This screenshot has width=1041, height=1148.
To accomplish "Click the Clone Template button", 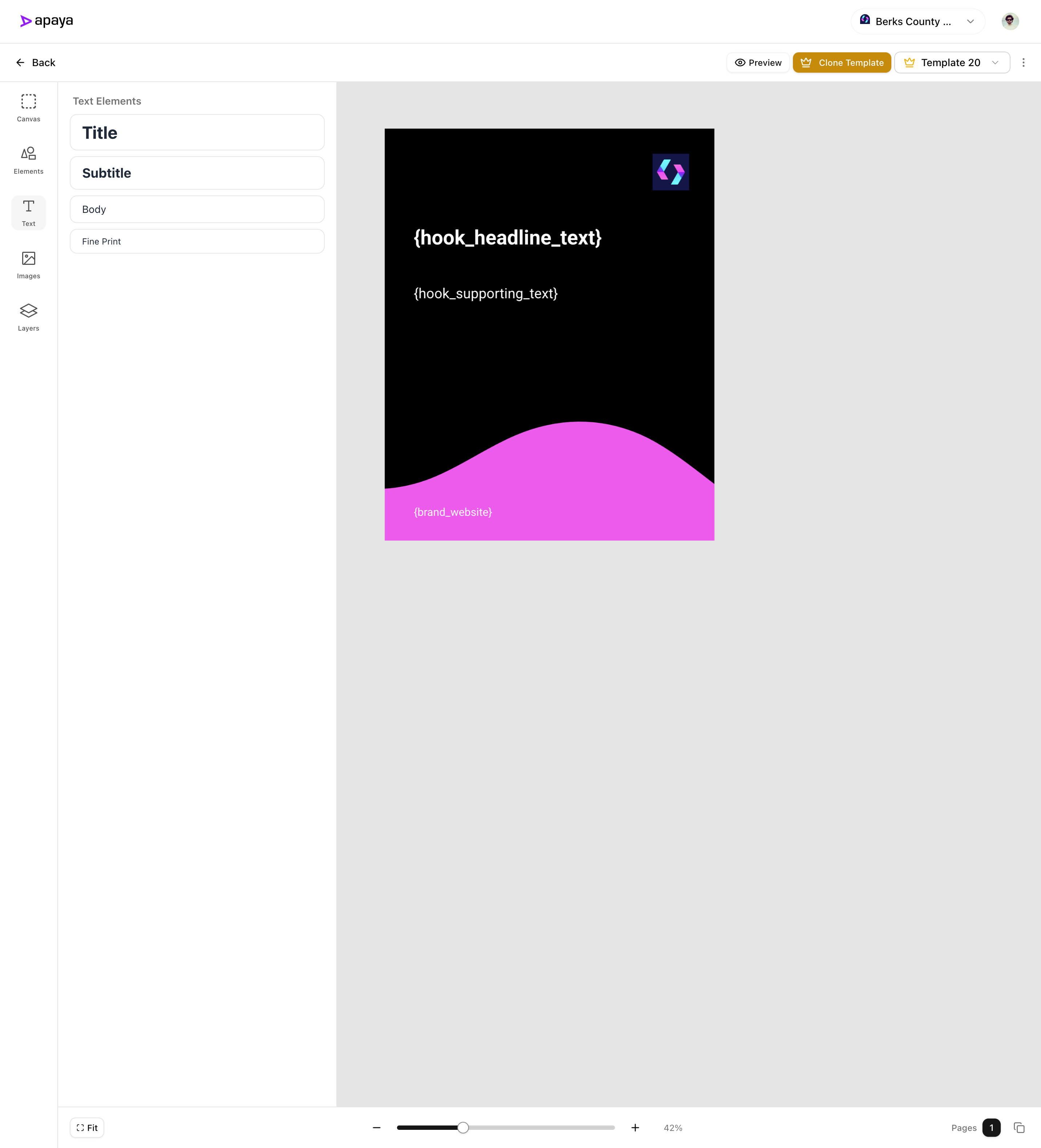I will point(842,62).
